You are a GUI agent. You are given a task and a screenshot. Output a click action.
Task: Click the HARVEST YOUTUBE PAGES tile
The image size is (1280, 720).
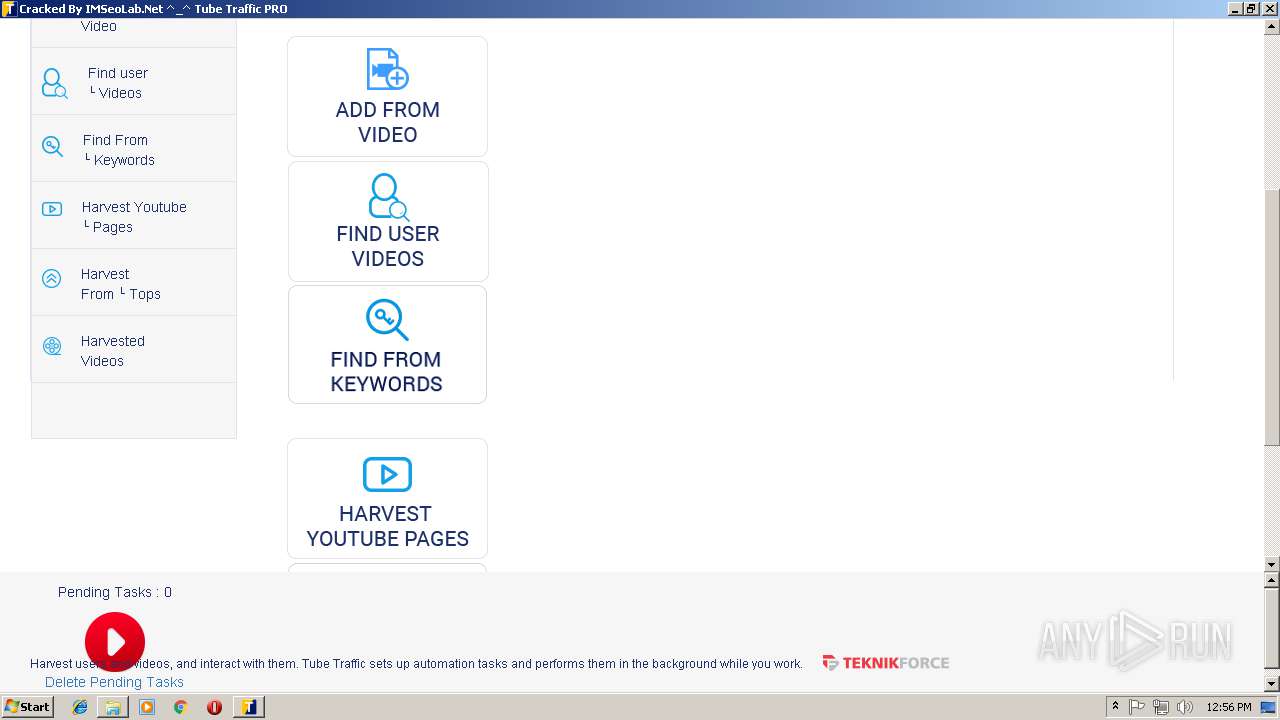[387, 498]
